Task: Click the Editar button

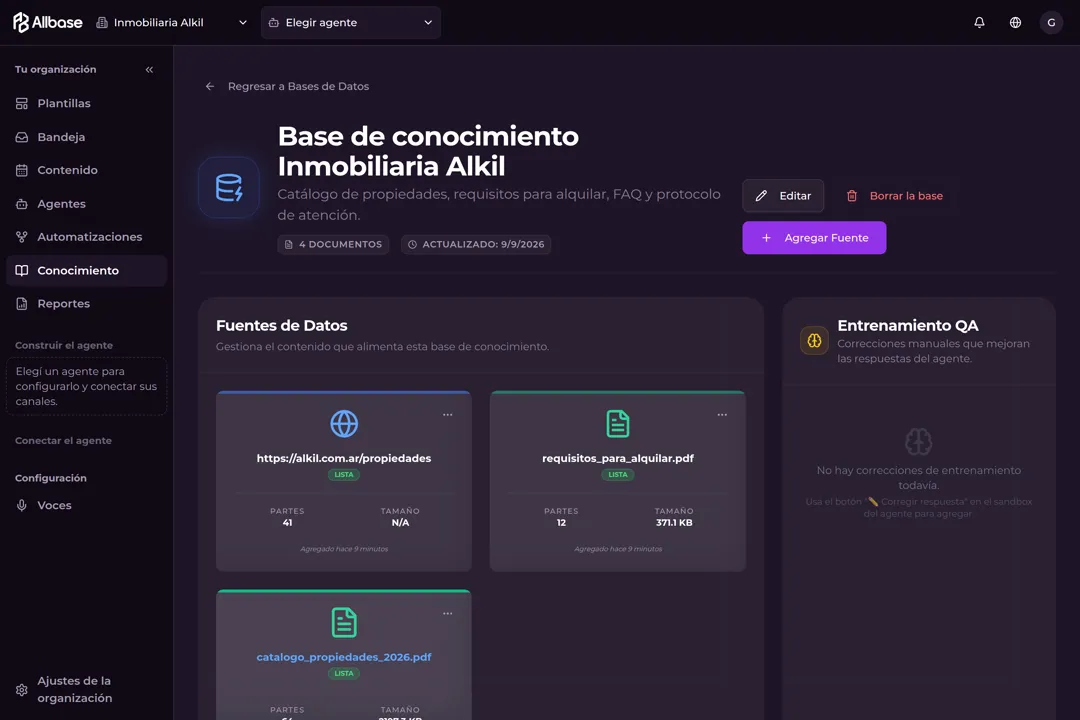Action: [x=783, y=196]
